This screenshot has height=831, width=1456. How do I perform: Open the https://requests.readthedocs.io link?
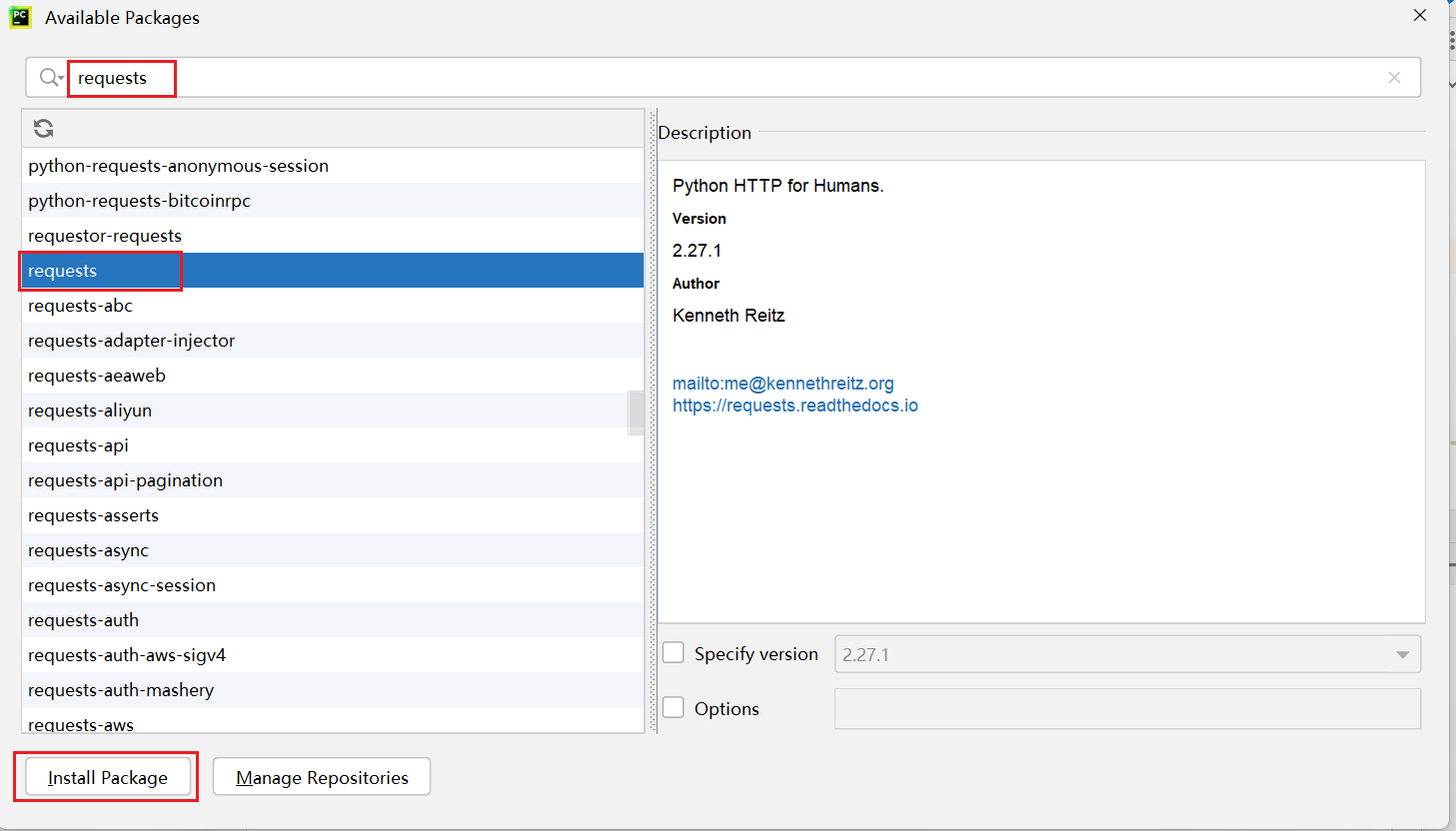795,406
